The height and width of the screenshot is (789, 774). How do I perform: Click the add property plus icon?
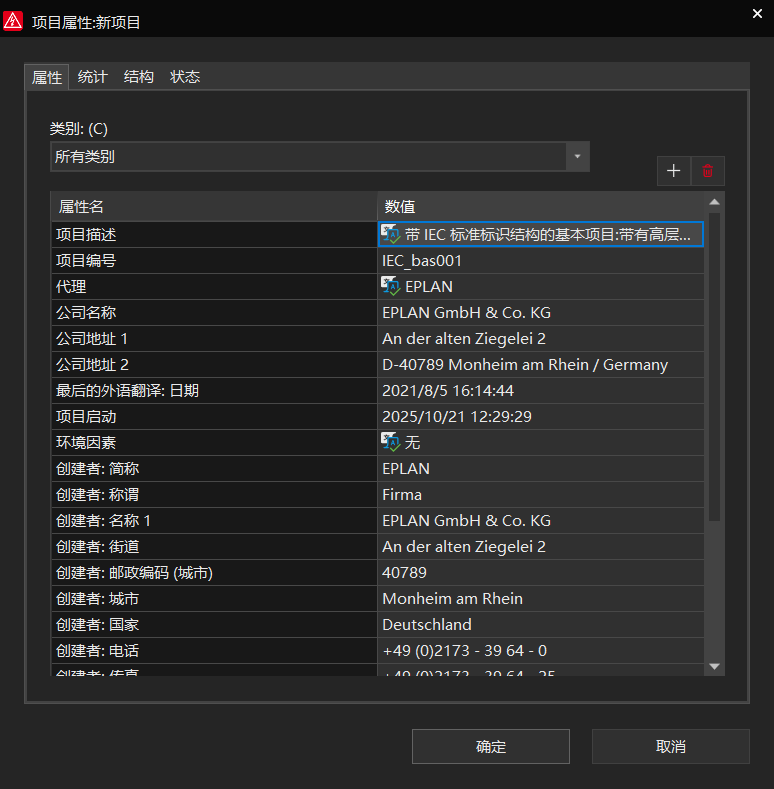click(x=673, y=171)
